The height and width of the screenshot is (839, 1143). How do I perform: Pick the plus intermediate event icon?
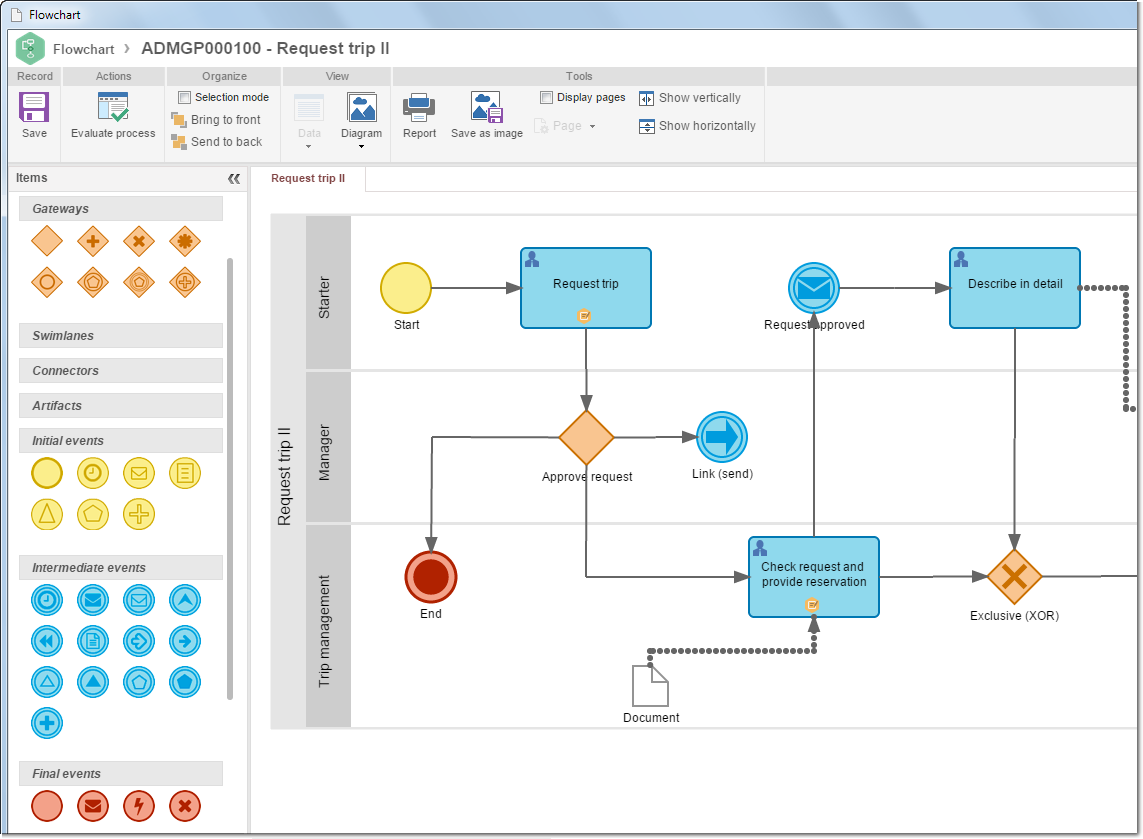47,723
